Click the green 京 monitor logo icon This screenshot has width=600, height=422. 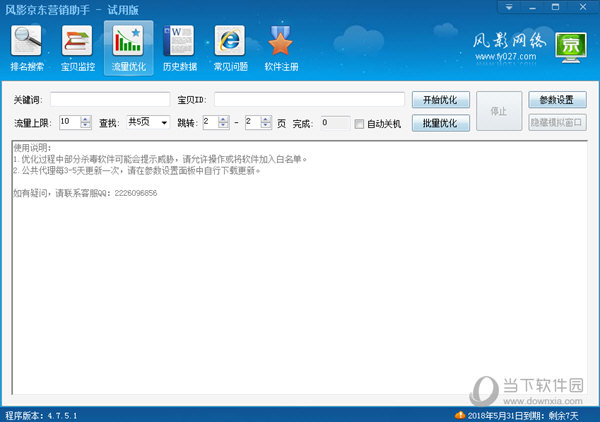pos(571,48)
